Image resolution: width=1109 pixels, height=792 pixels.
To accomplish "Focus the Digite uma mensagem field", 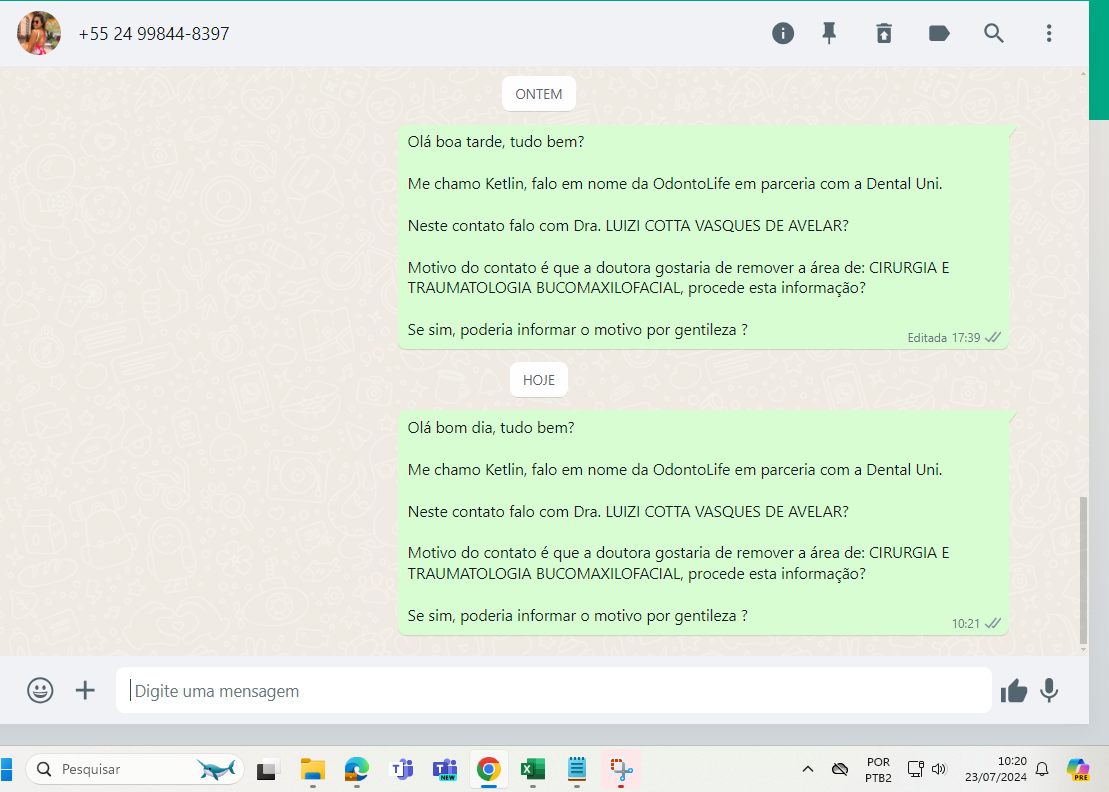I will pos(554,690).
